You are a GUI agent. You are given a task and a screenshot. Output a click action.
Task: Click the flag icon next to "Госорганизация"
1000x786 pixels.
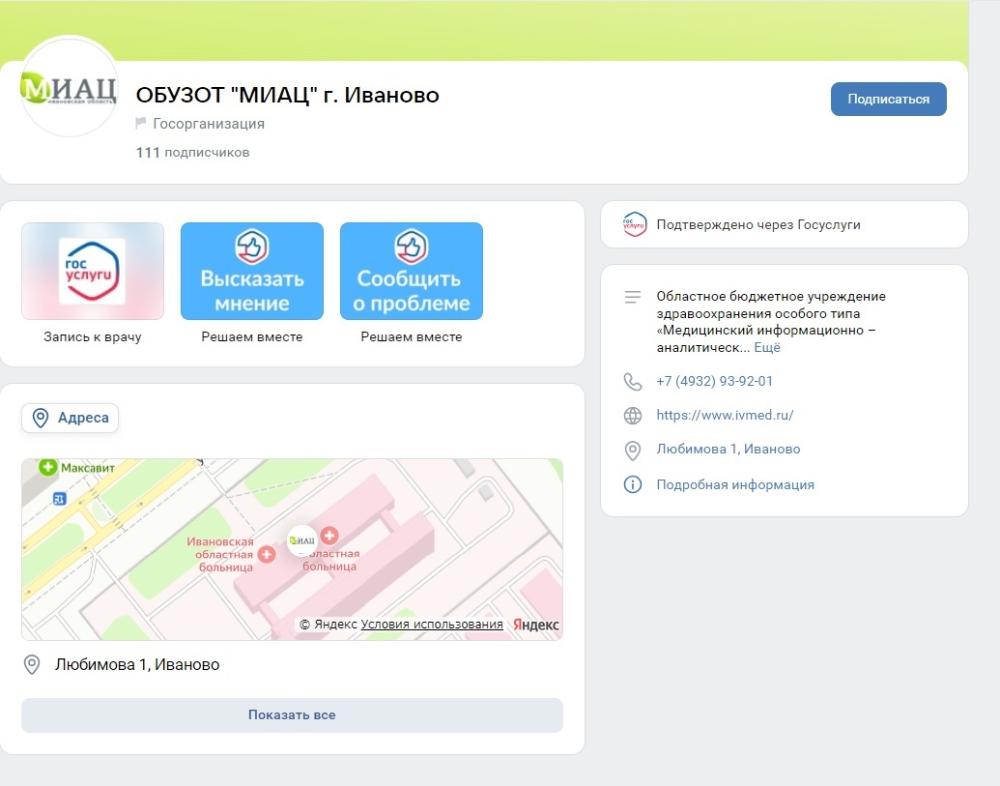click(139, 123)
